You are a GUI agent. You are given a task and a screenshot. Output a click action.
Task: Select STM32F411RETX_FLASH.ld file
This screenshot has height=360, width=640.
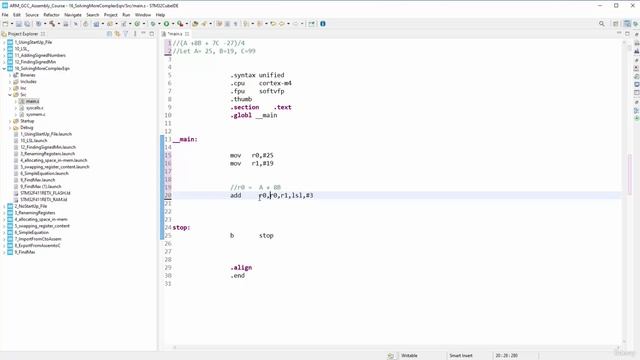45,193
